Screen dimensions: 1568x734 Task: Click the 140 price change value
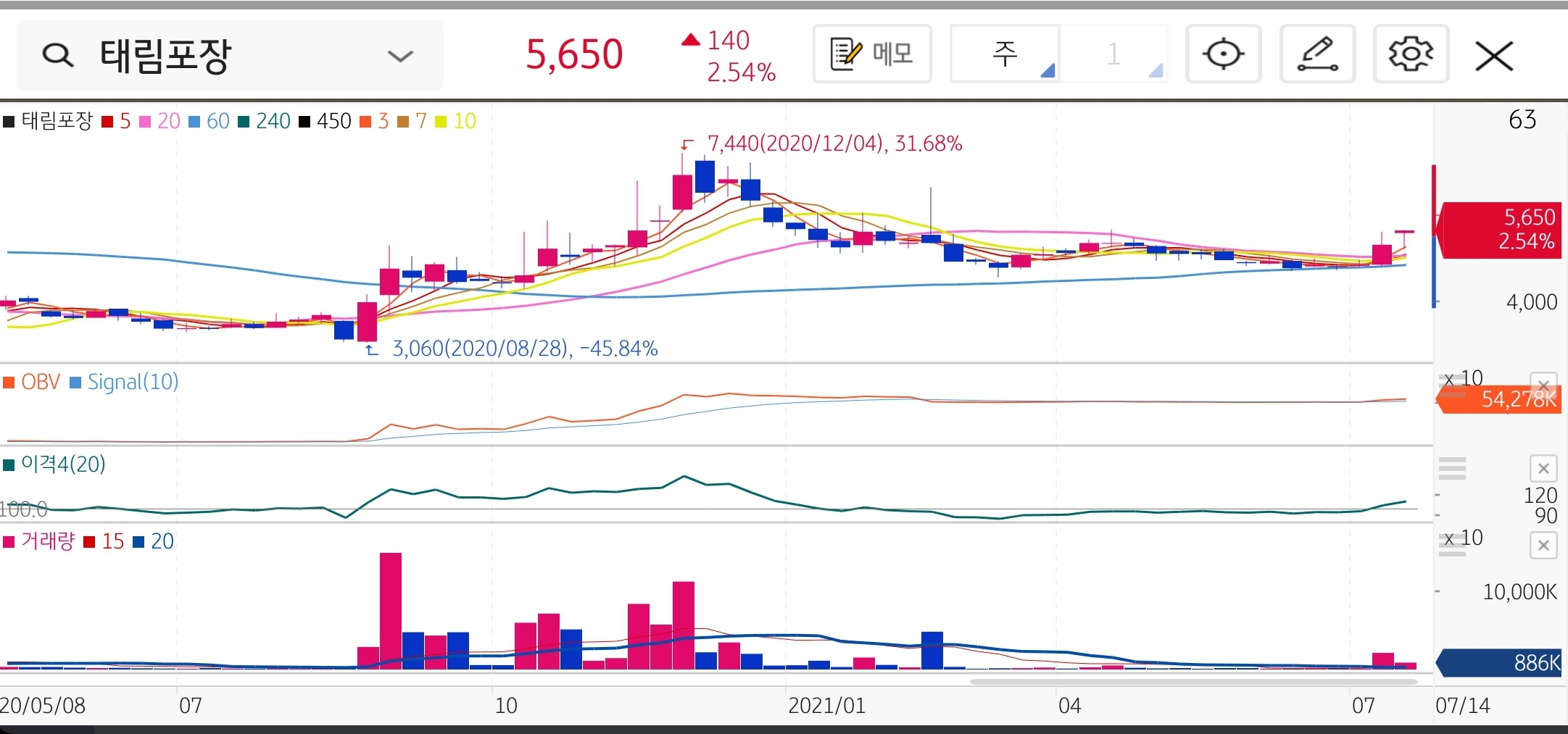728,41
